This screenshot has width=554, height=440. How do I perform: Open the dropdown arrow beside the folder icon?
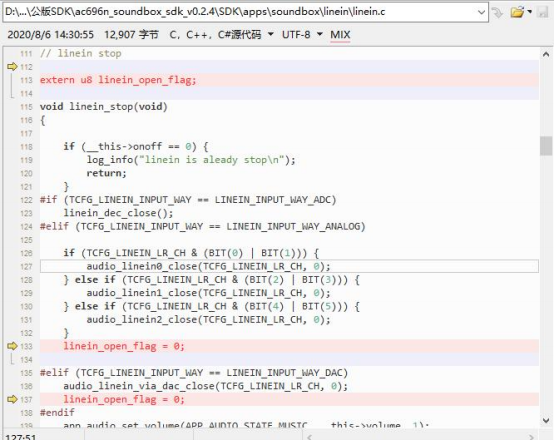[x=529, y=12]
